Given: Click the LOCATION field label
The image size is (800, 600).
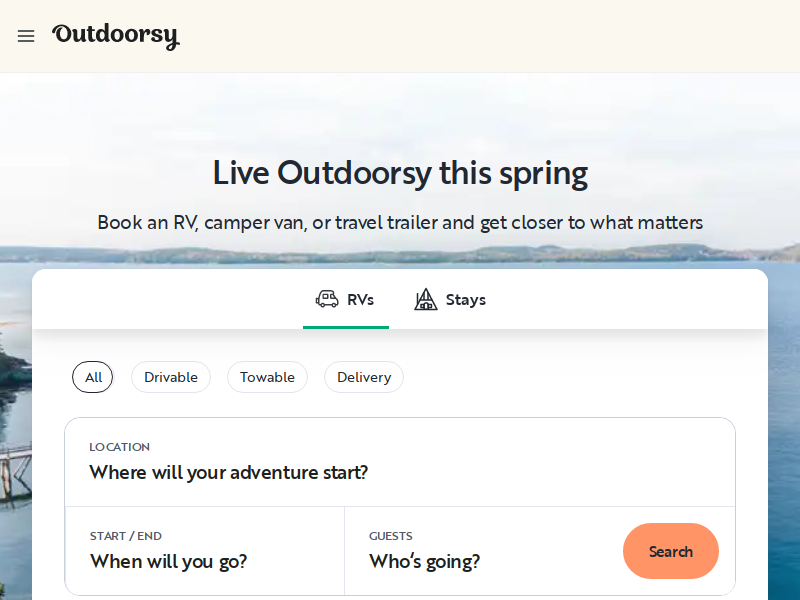Looking at the screenshot, I should tap(120, 447).
